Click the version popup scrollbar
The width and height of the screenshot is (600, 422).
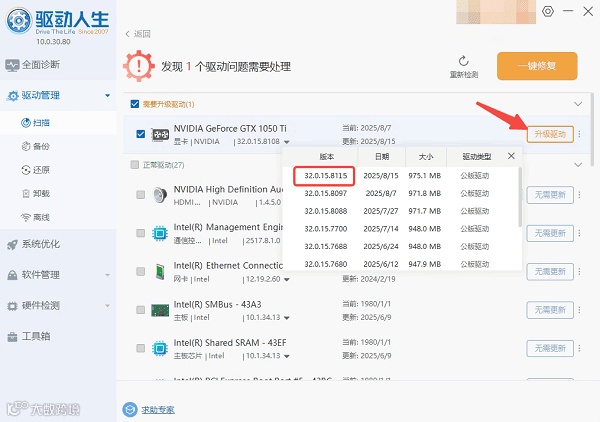click(520, 197)
